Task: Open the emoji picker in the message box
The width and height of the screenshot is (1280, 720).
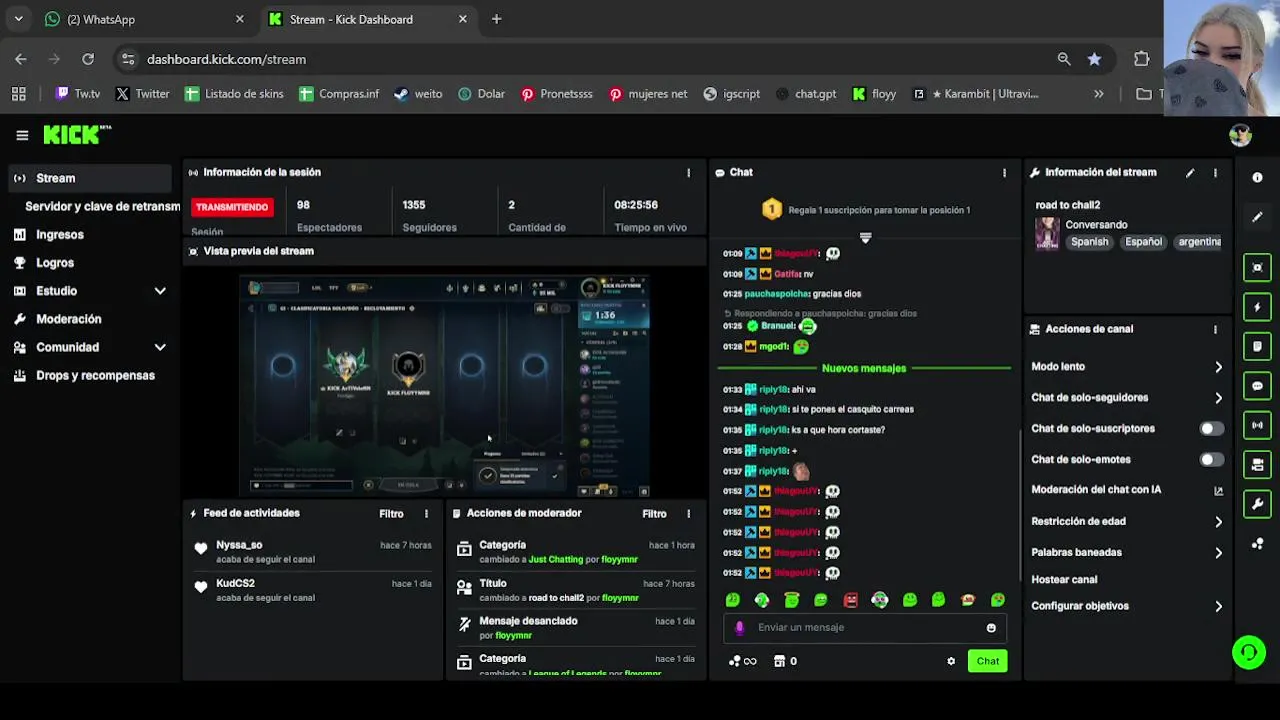Action: pyautogui.click(x=991, y=628)
